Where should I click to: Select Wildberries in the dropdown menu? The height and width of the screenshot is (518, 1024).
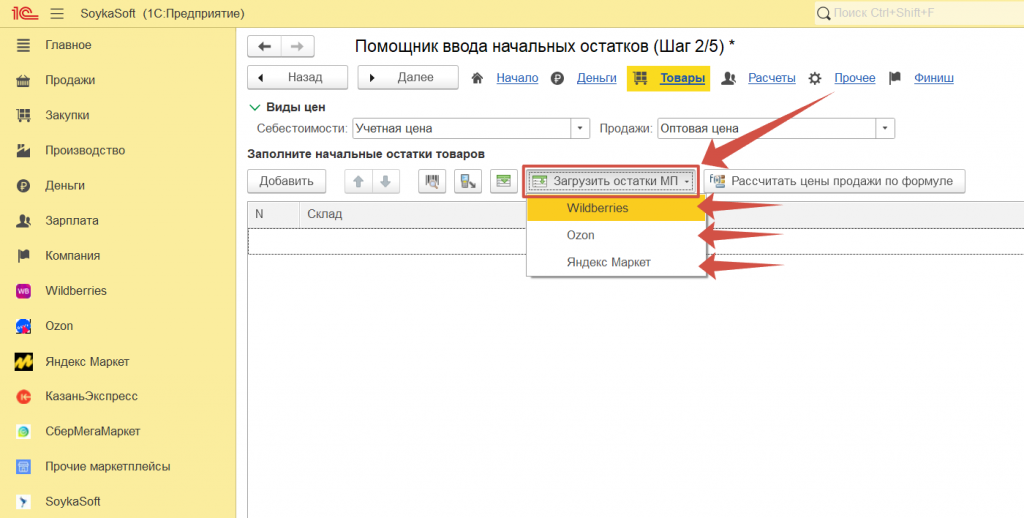click(x=597, y=209)
